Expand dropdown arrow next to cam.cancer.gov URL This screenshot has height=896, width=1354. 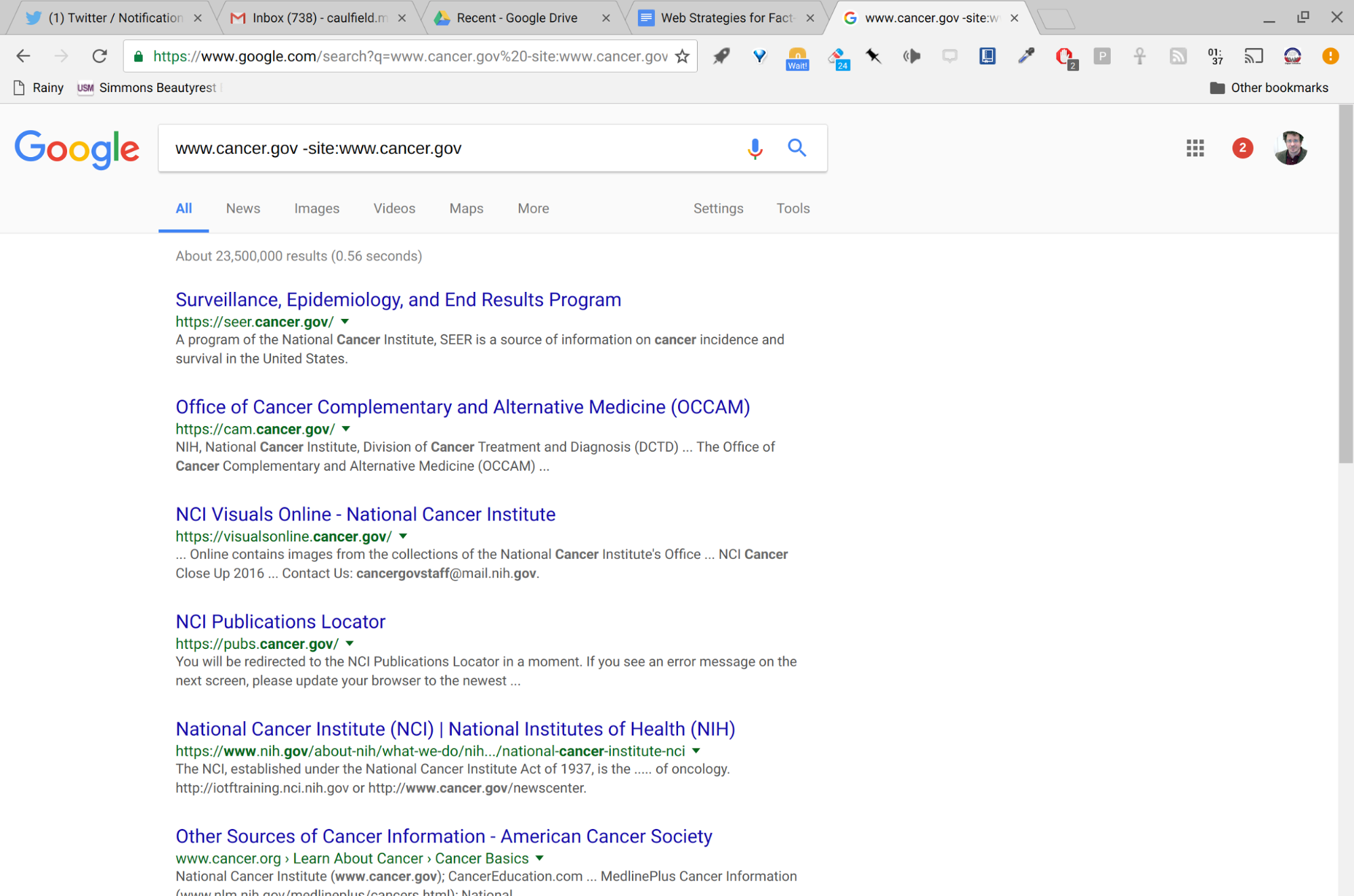[x=346, y=429]
